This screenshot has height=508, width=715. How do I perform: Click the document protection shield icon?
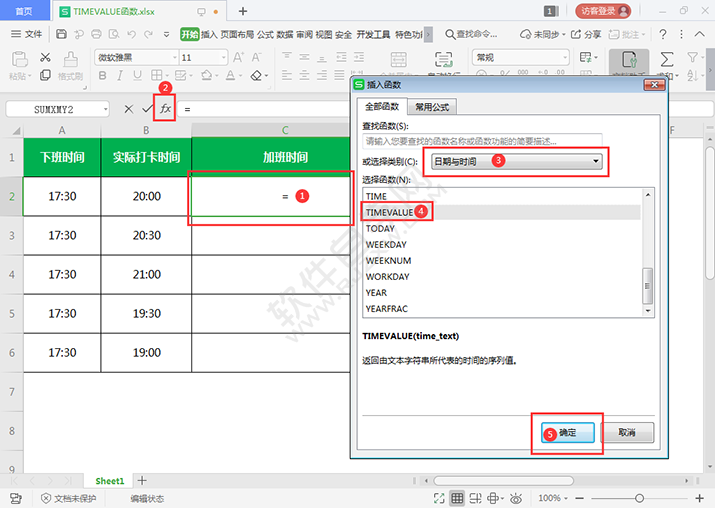coord(46,498)
